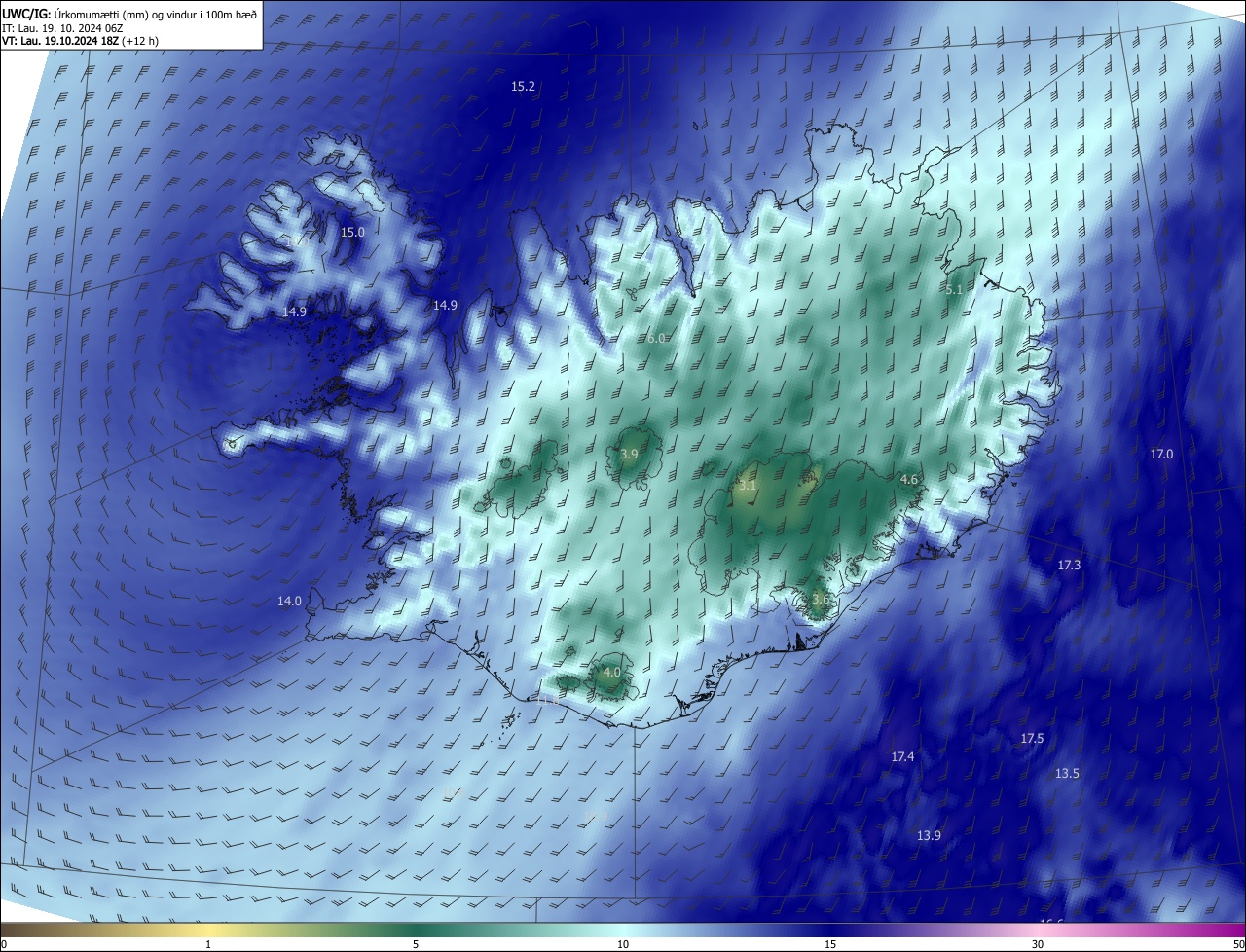
Task: Click the 15.0 value in the Westfjords
Action: (x=352, y=233)
